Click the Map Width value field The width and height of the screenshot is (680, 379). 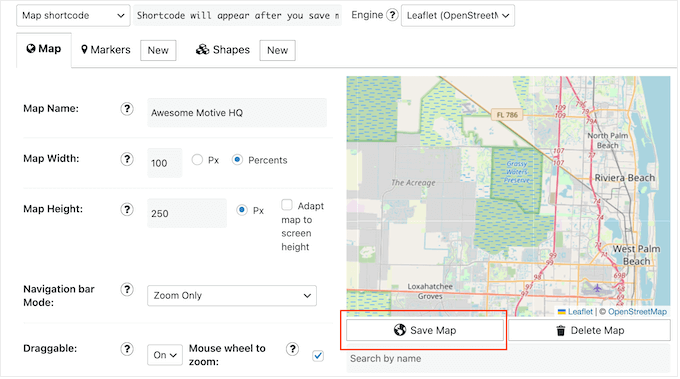pyautogui.click(x=165, y=163)
